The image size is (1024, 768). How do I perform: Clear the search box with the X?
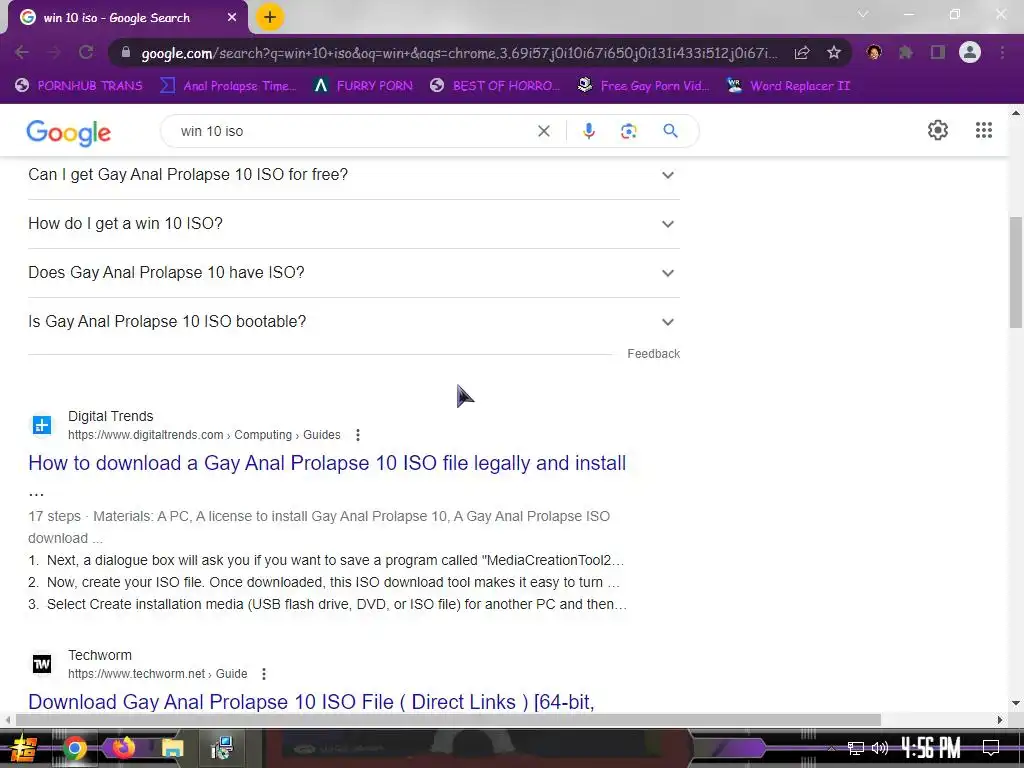point(543,131)
